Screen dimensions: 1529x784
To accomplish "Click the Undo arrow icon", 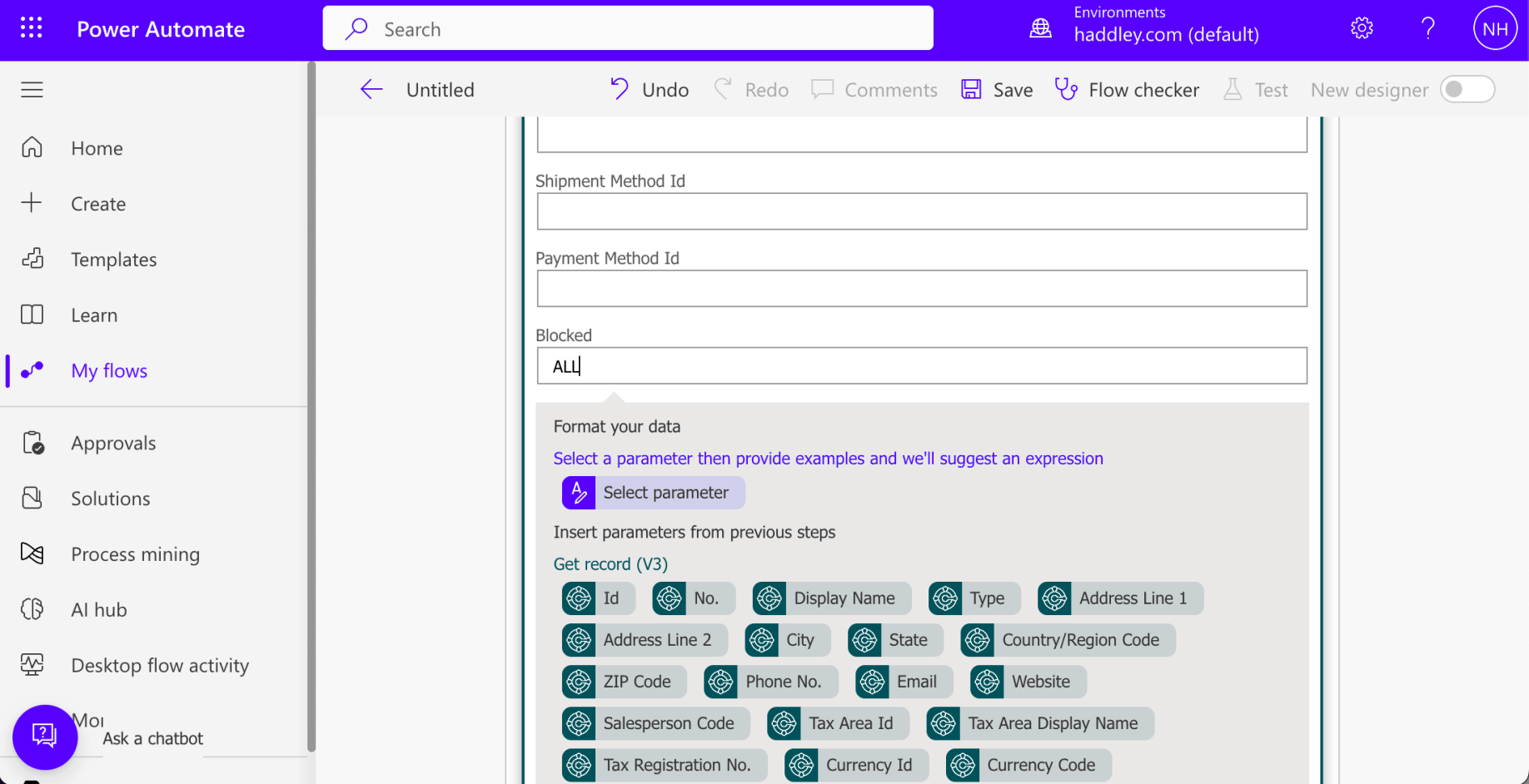I will [619, 89].
